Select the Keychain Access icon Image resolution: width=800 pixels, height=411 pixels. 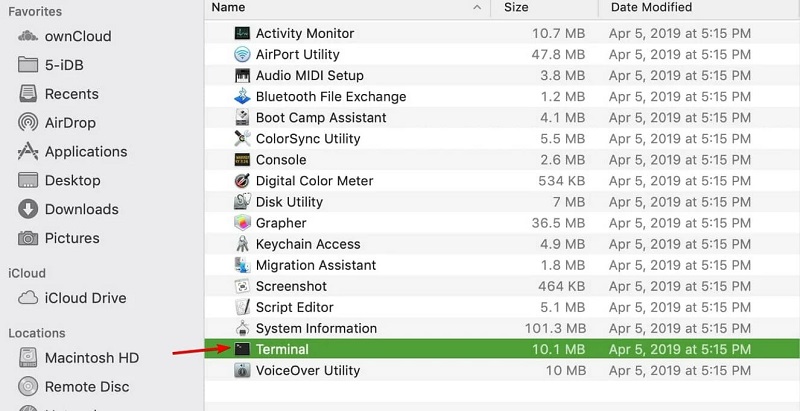242,244
